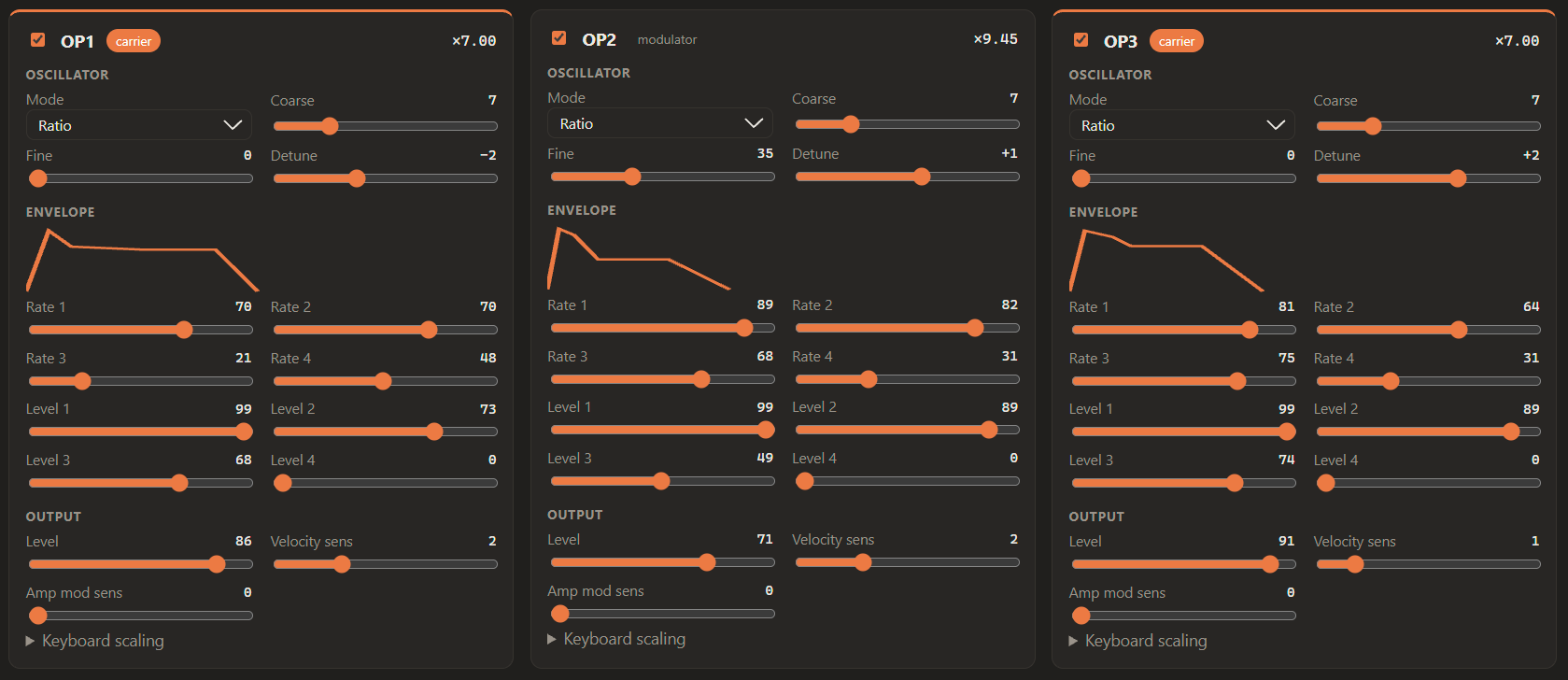Screen dimensions: 1568x680
Task: Open the OP3 Mode dropdown
Action: tap(1182, 125)
